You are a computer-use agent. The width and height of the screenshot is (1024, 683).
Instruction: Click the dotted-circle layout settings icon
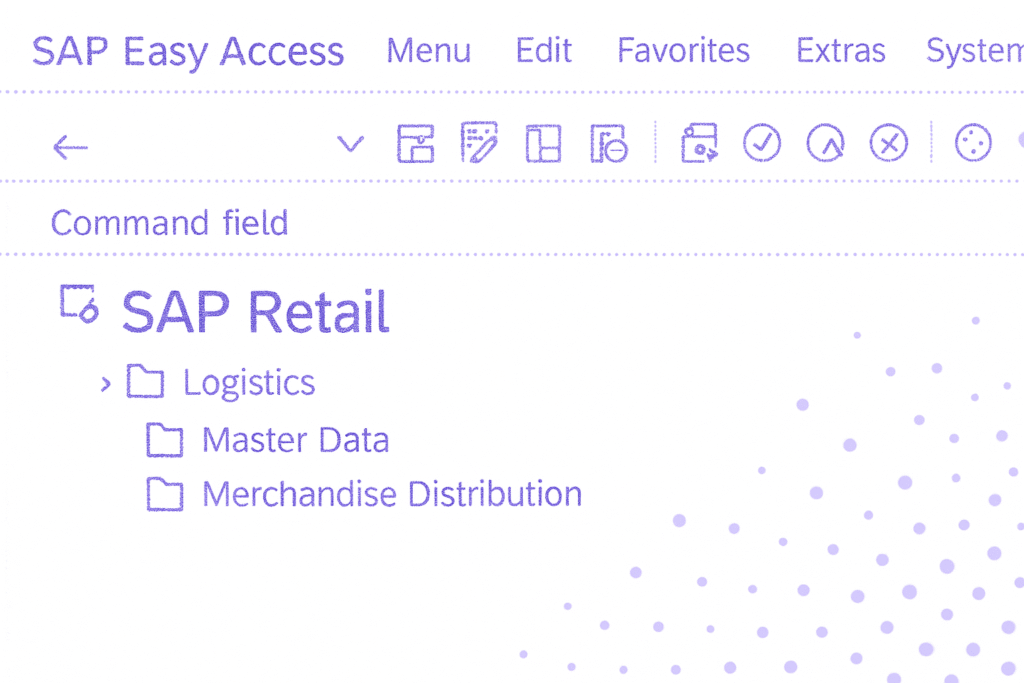pos(972,144)
